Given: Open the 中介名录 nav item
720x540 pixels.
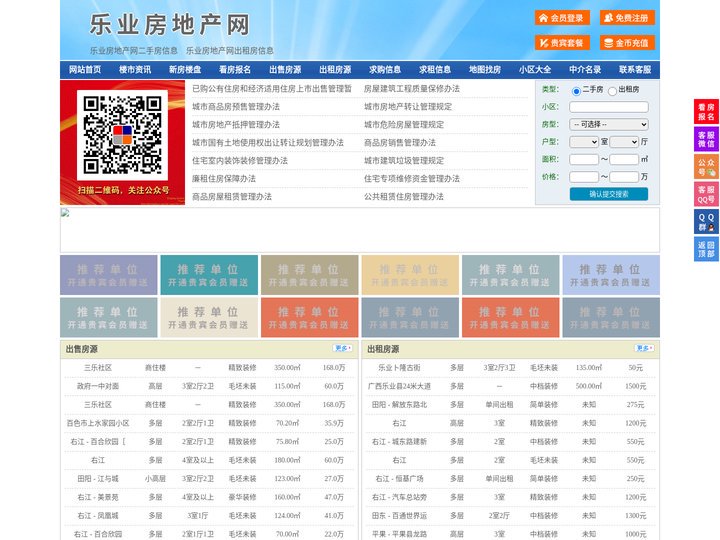Looking at the screenshot, I should point(585,70).
